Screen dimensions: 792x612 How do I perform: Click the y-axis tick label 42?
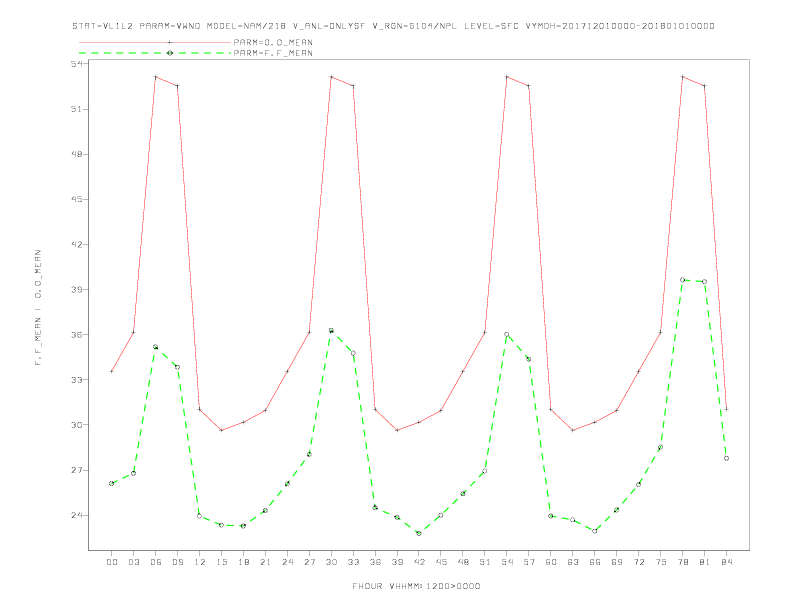click(77, 244)
